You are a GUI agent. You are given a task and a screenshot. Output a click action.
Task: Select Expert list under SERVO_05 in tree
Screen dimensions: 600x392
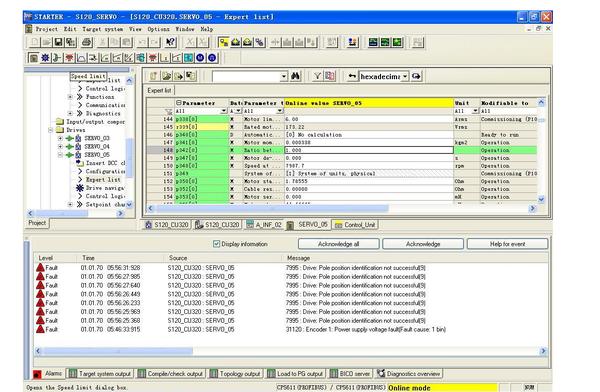coord(103,180)
